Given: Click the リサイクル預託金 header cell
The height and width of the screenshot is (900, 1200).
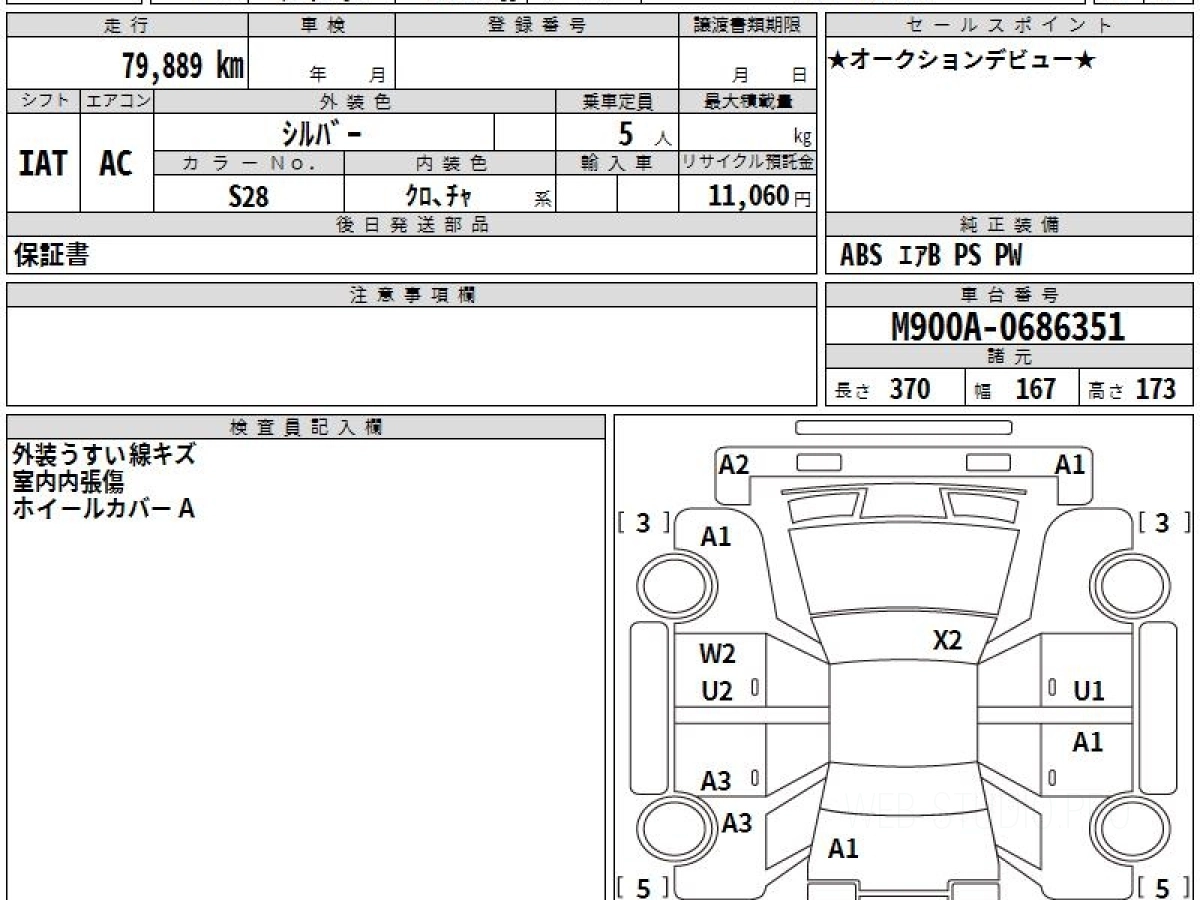Looking at the screenshot, I should tap(748, 163).
